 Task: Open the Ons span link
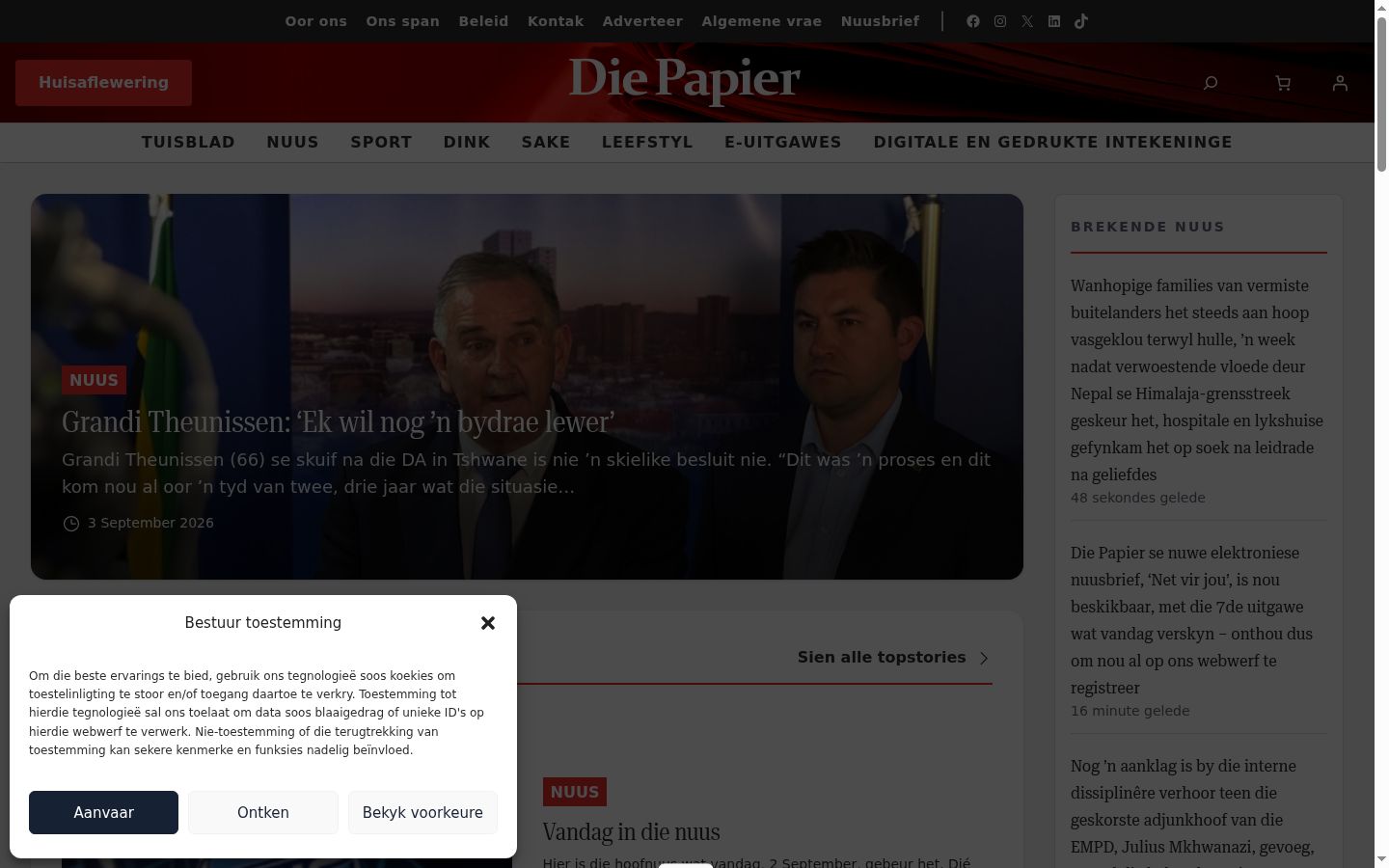(402, 21)
